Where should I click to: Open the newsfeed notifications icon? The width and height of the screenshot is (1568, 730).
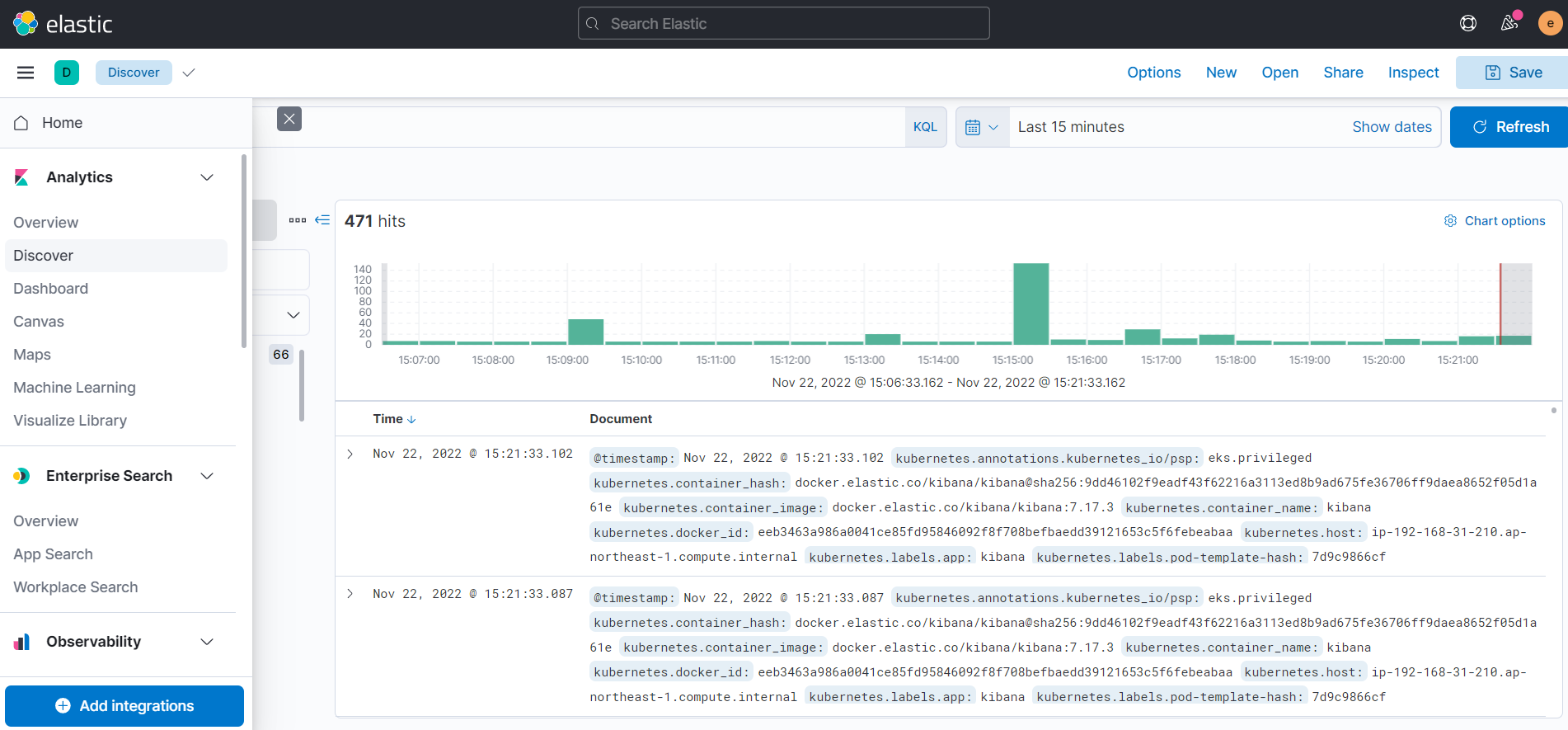tap(1509, 23)
